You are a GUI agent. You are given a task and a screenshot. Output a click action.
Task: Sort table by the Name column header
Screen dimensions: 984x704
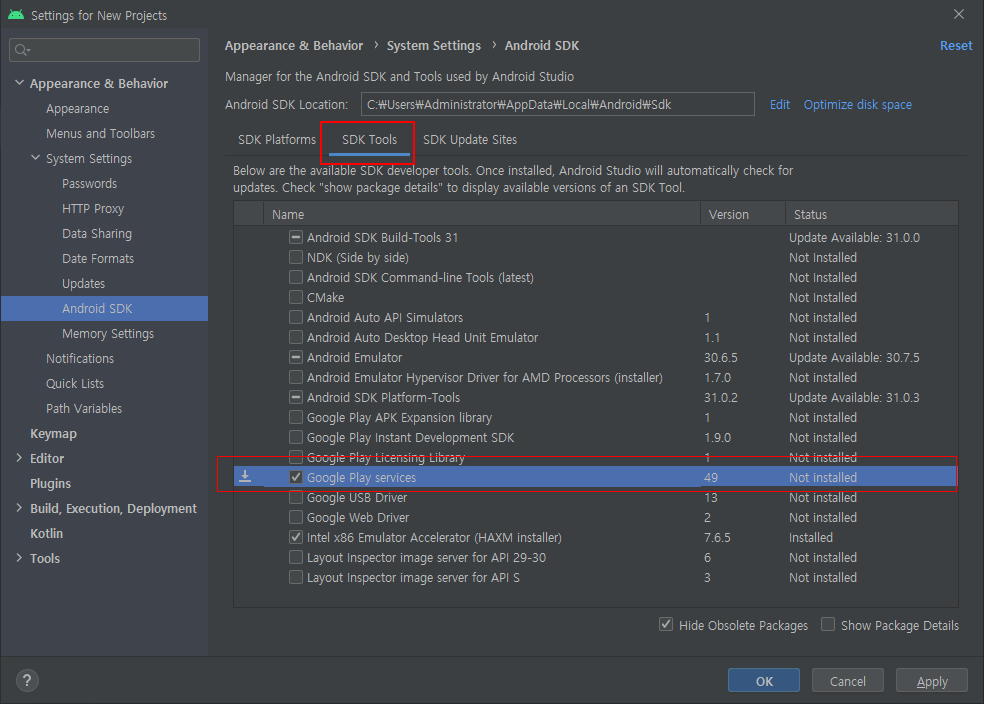point(481,214)
